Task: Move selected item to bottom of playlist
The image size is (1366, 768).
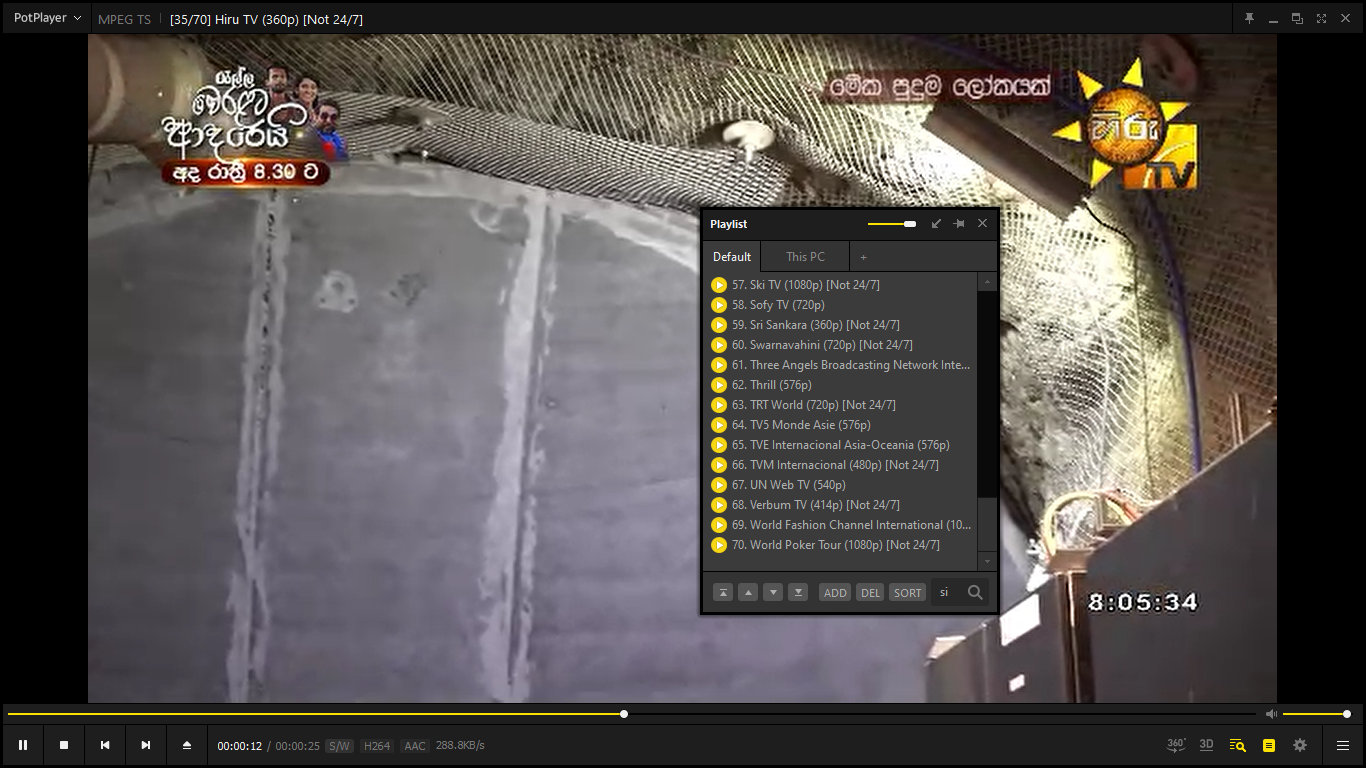Action: (798, 592)
